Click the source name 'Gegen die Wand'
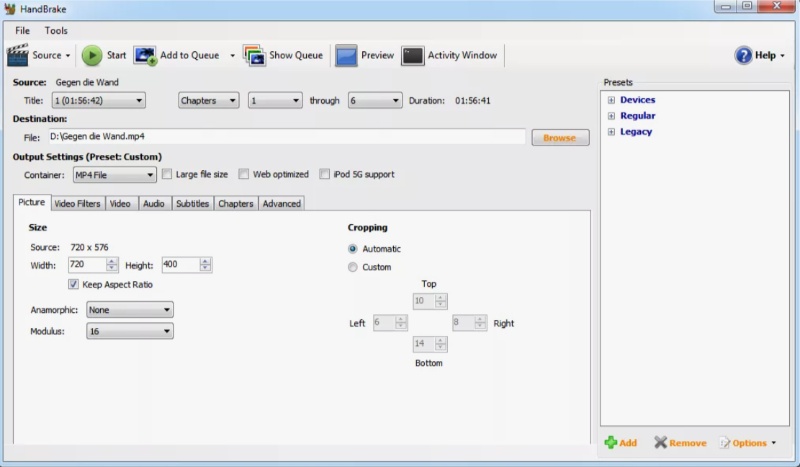800x467 pixels. tap(87, 82)
